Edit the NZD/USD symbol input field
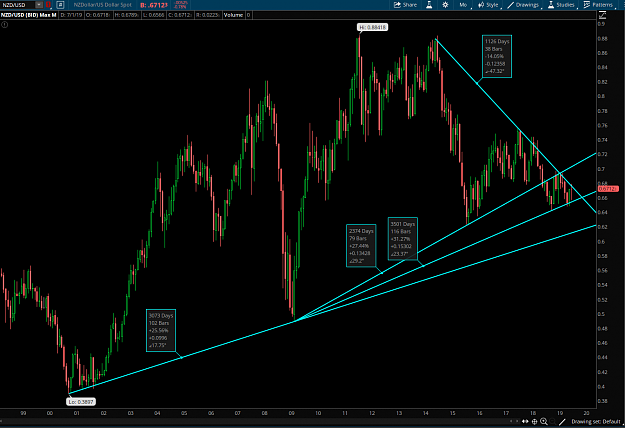The image size is (625, 428). [18, 5]
